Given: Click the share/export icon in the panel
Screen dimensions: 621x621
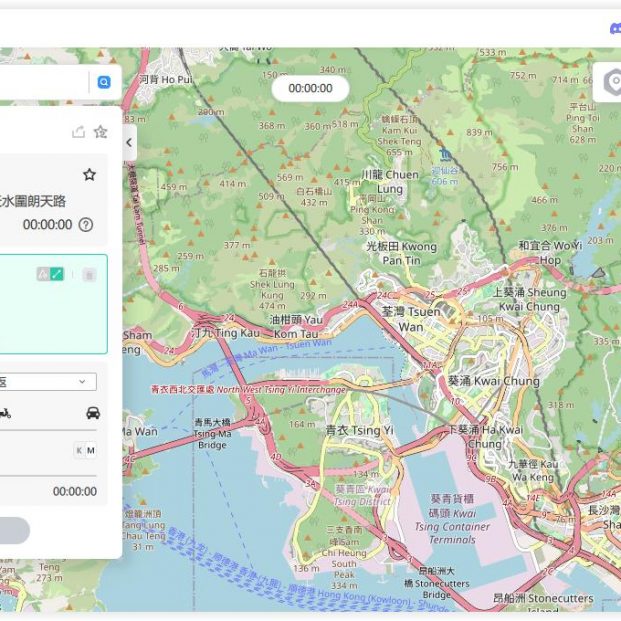Looking at the screenshot, I should pos(78,132).
